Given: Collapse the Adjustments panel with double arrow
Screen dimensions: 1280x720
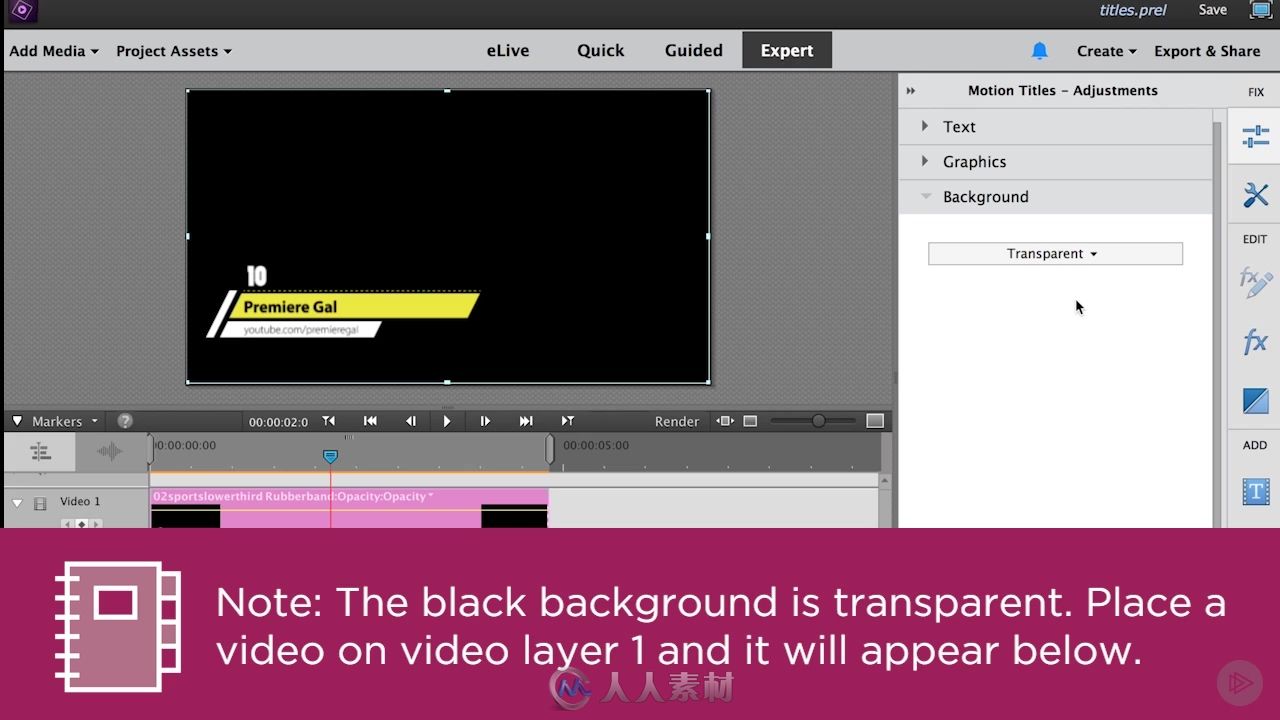Looking at the screenshot, I should 911,91.
